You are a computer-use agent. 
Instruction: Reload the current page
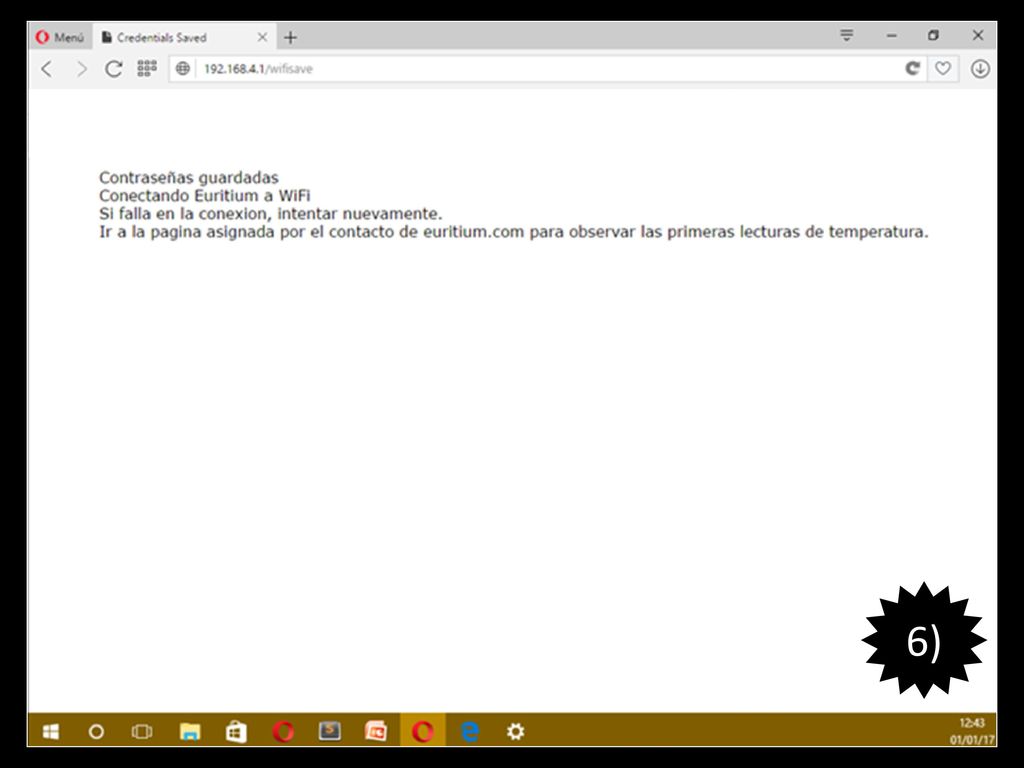(x=114, y=69)
